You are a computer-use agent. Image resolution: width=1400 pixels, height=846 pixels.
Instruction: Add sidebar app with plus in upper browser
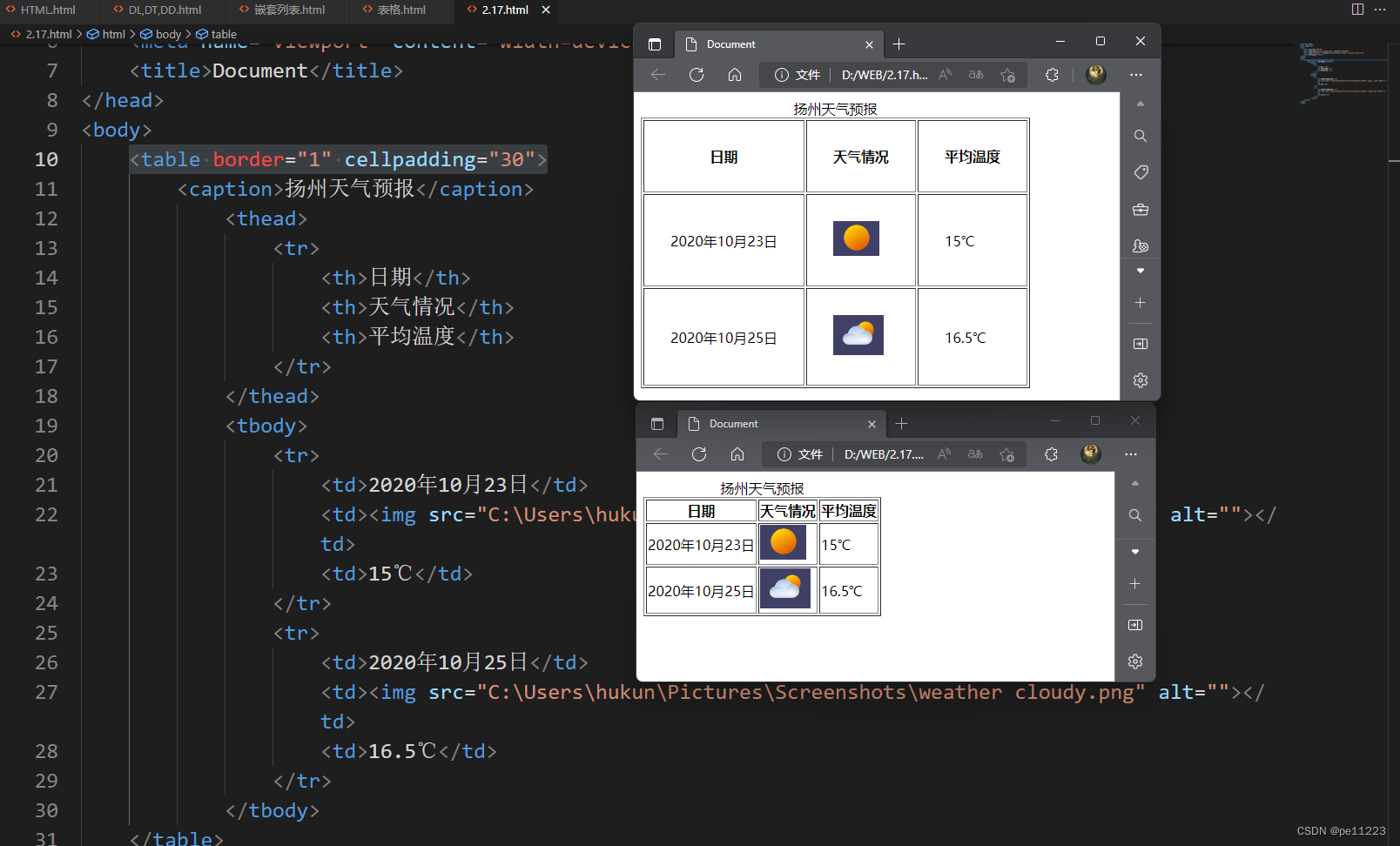[x=1141, y=302]
